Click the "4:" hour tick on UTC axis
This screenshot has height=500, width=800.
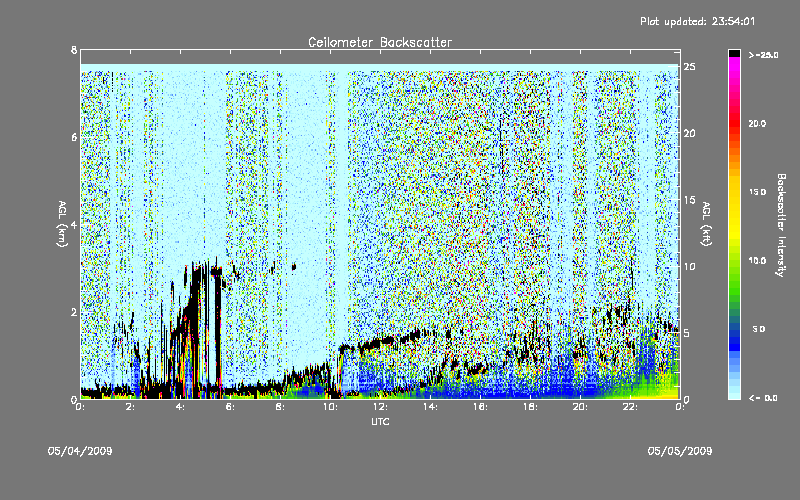pyautogui.click(x=180, y=407)
